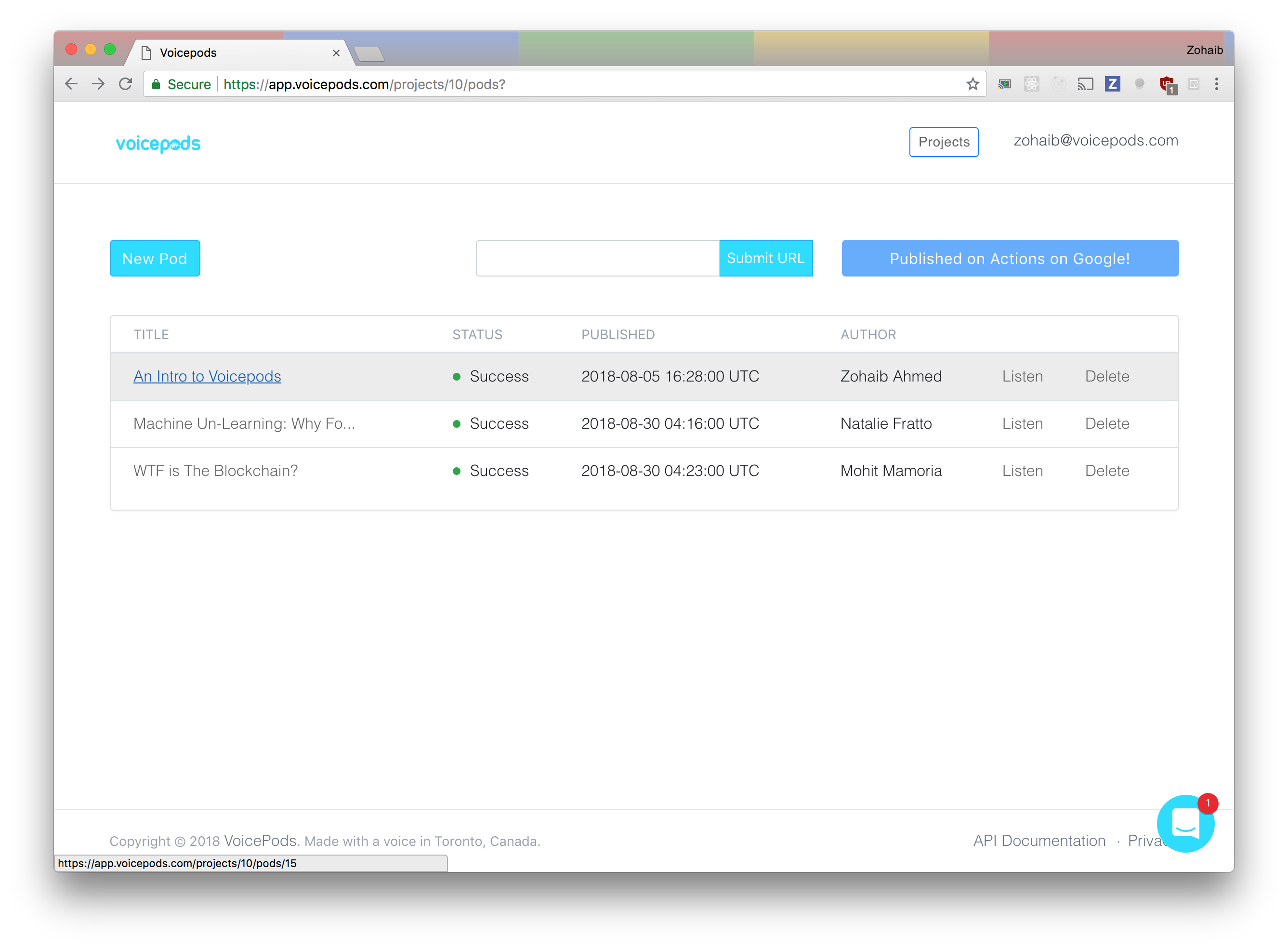Click the greyed-out orbit-shaped extension icon
Screen dimensions: 1288x949
(x=1058, y=84)
